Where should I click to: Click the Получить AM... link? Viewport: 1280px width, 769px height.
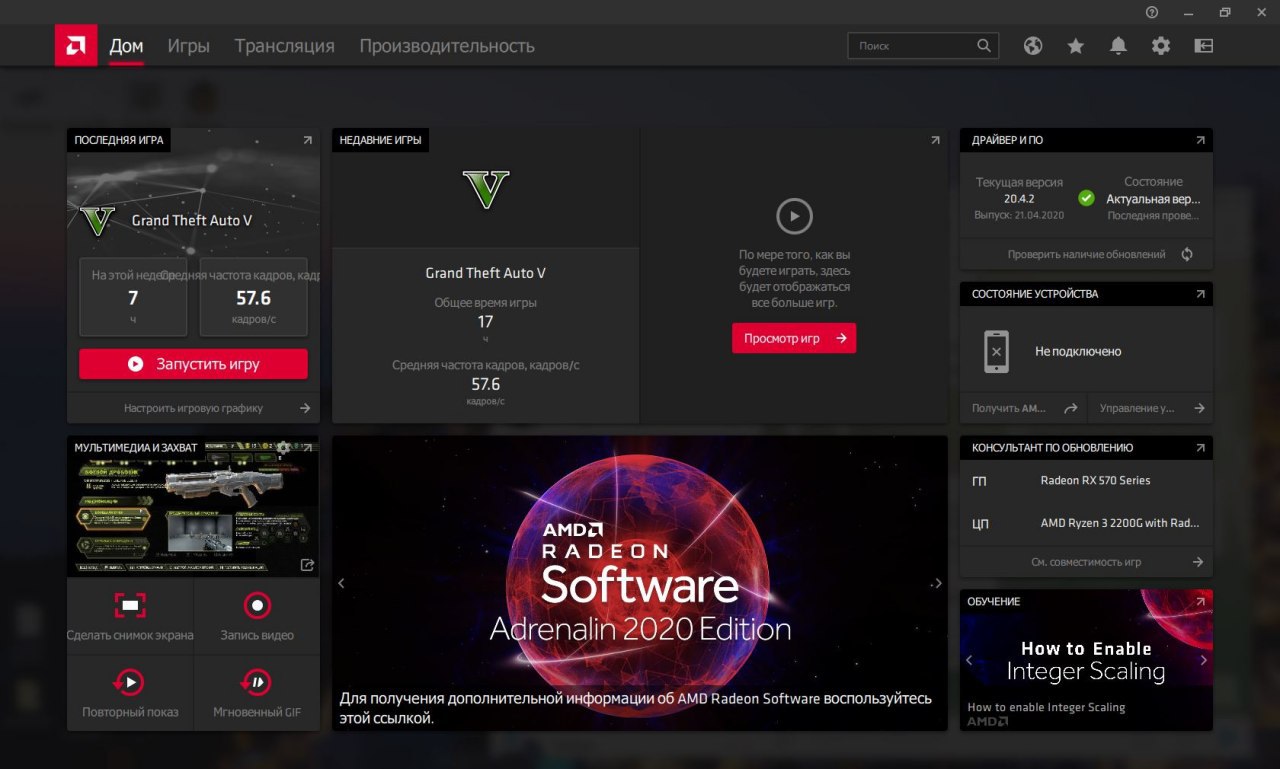1023,408
